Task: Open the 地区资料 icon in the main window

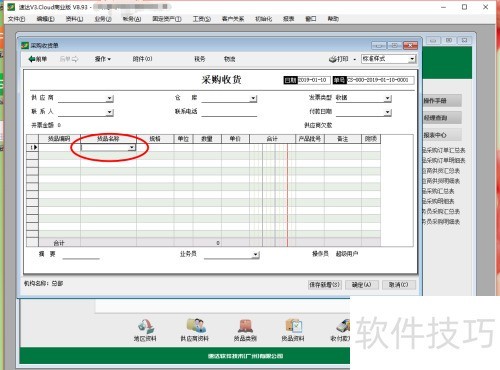Action: coord(146,326)
